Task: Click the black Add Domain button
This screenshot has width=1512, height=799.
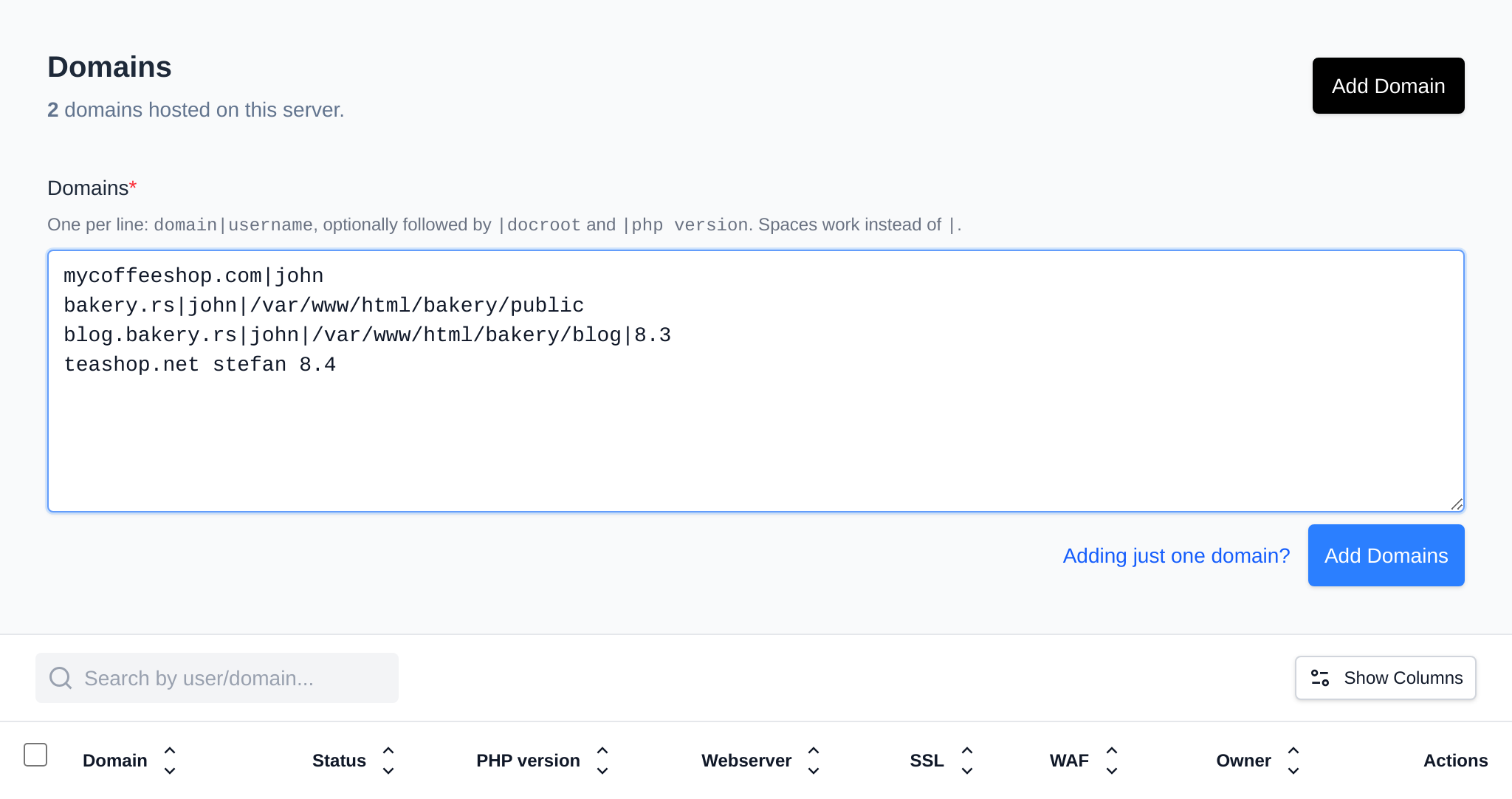Action: click(x=1388, y=86)
